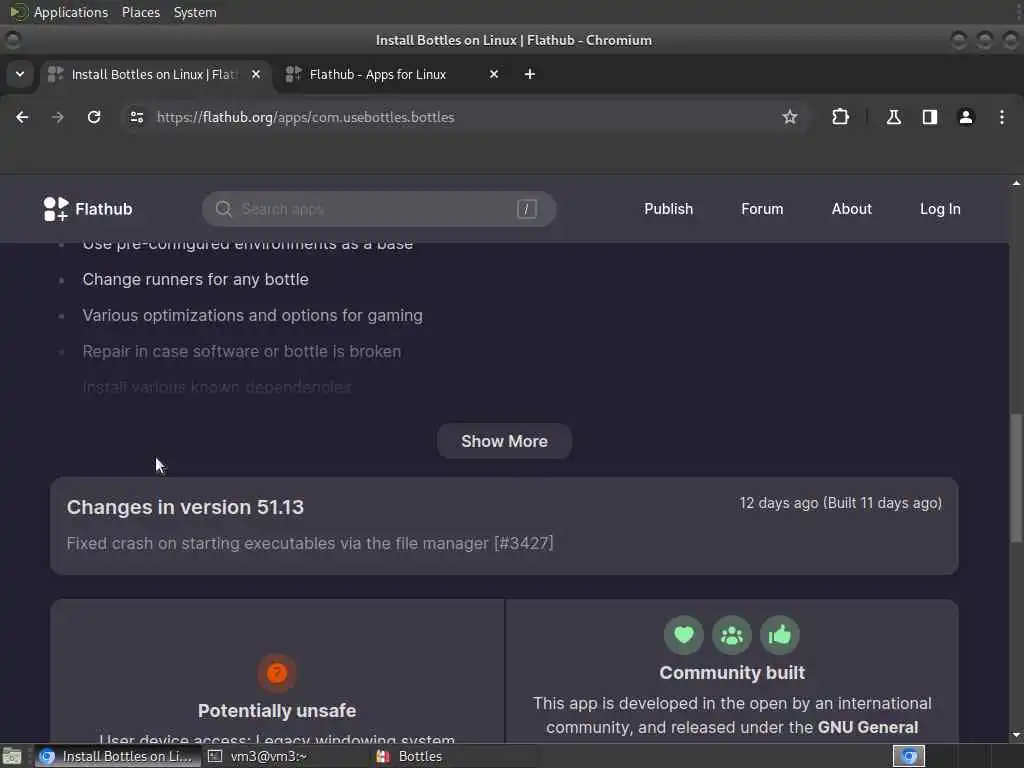The height and width of the screenshot is (768, 1024).
Task: Expand the Changes in version 51.13 card
Action: [504, 526]
